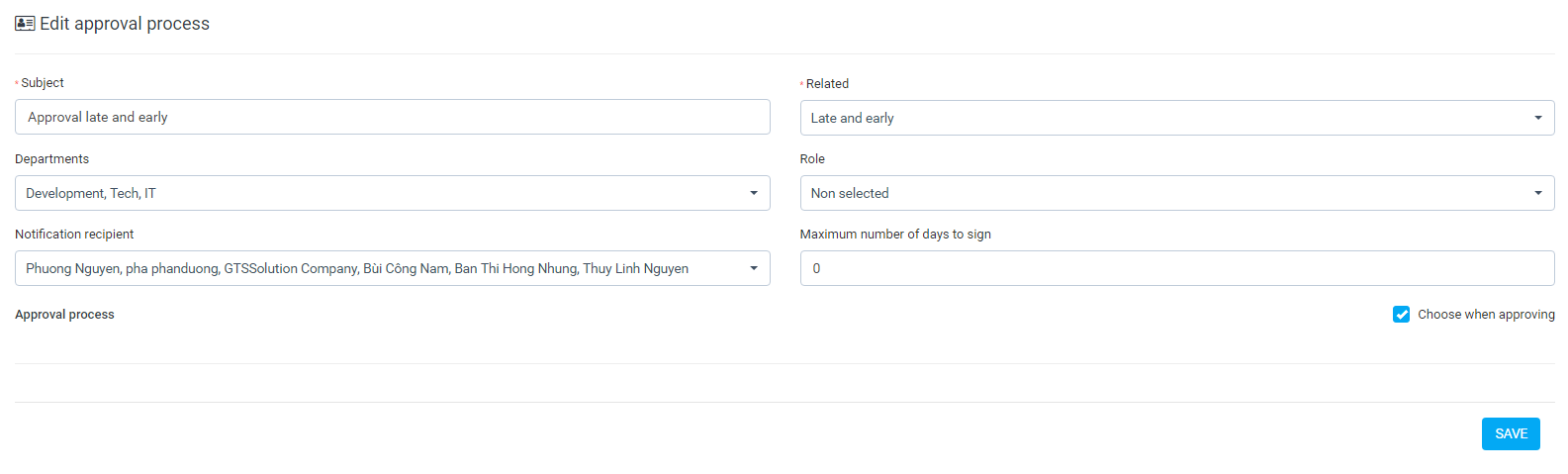Open Departments dropdown with Development, Tech, IT
Image resolution: width=1568 pixels, height=474 pixels.
point(393,193)
